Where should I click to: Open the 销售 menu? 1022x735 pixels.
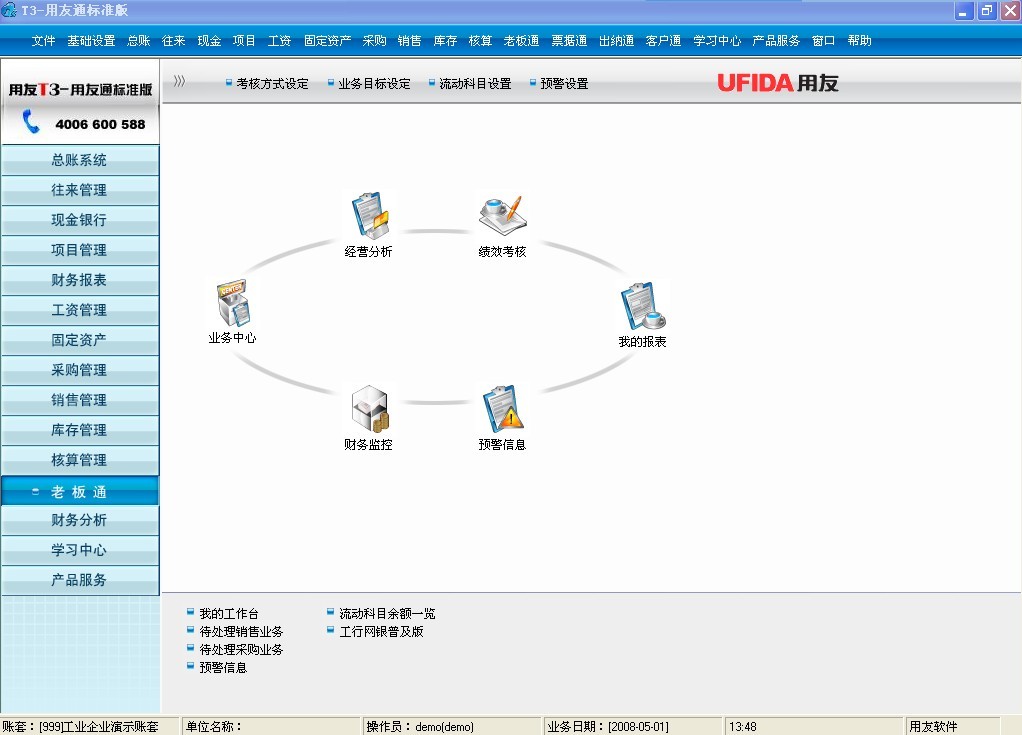(x=409, y=40)
